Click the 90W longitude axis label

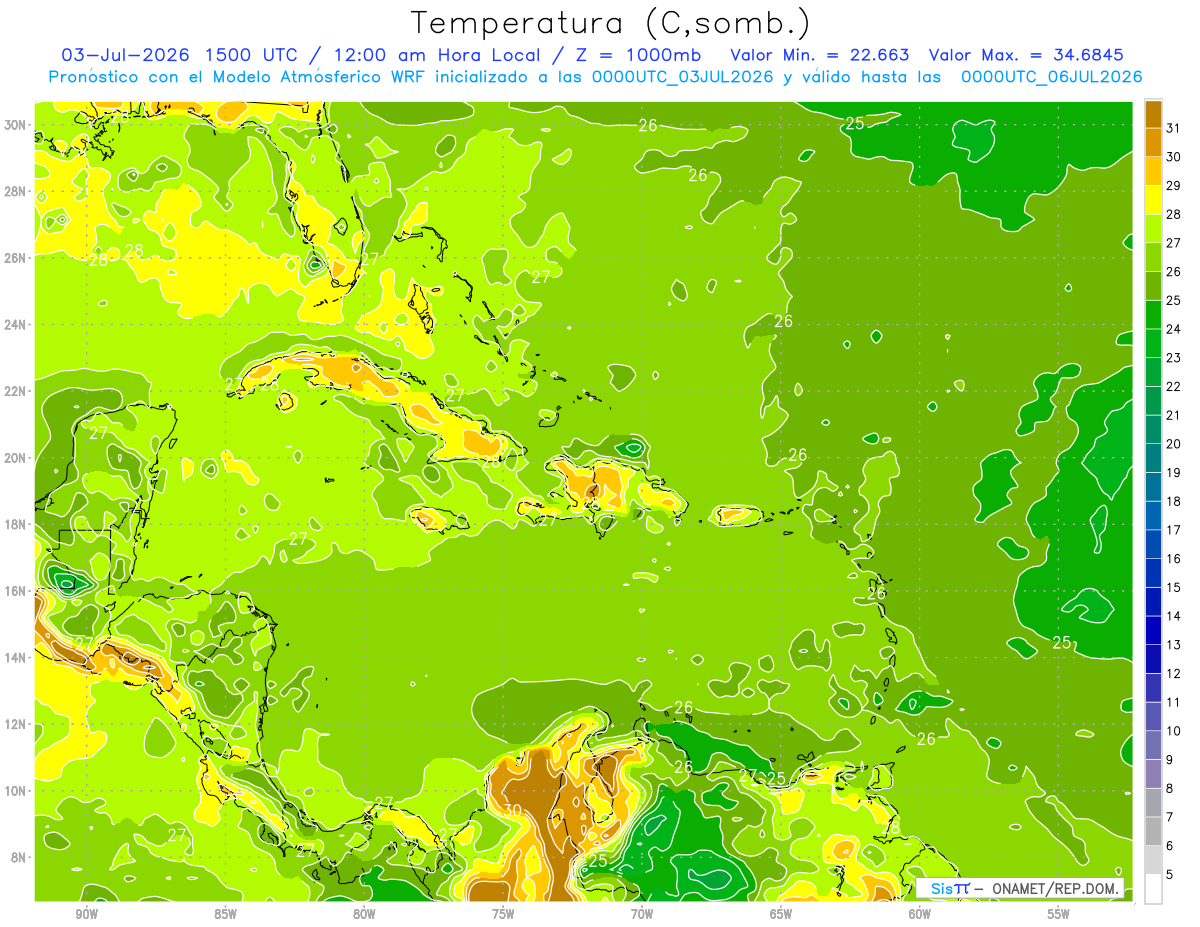point(87,914)
